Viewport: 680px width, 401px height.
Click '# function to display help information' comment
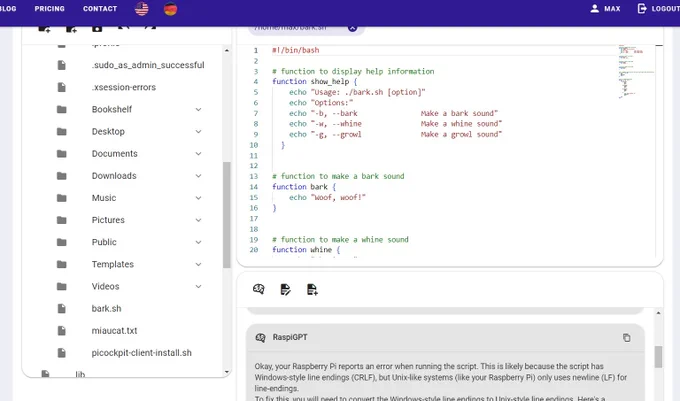[x=353, y=71]
